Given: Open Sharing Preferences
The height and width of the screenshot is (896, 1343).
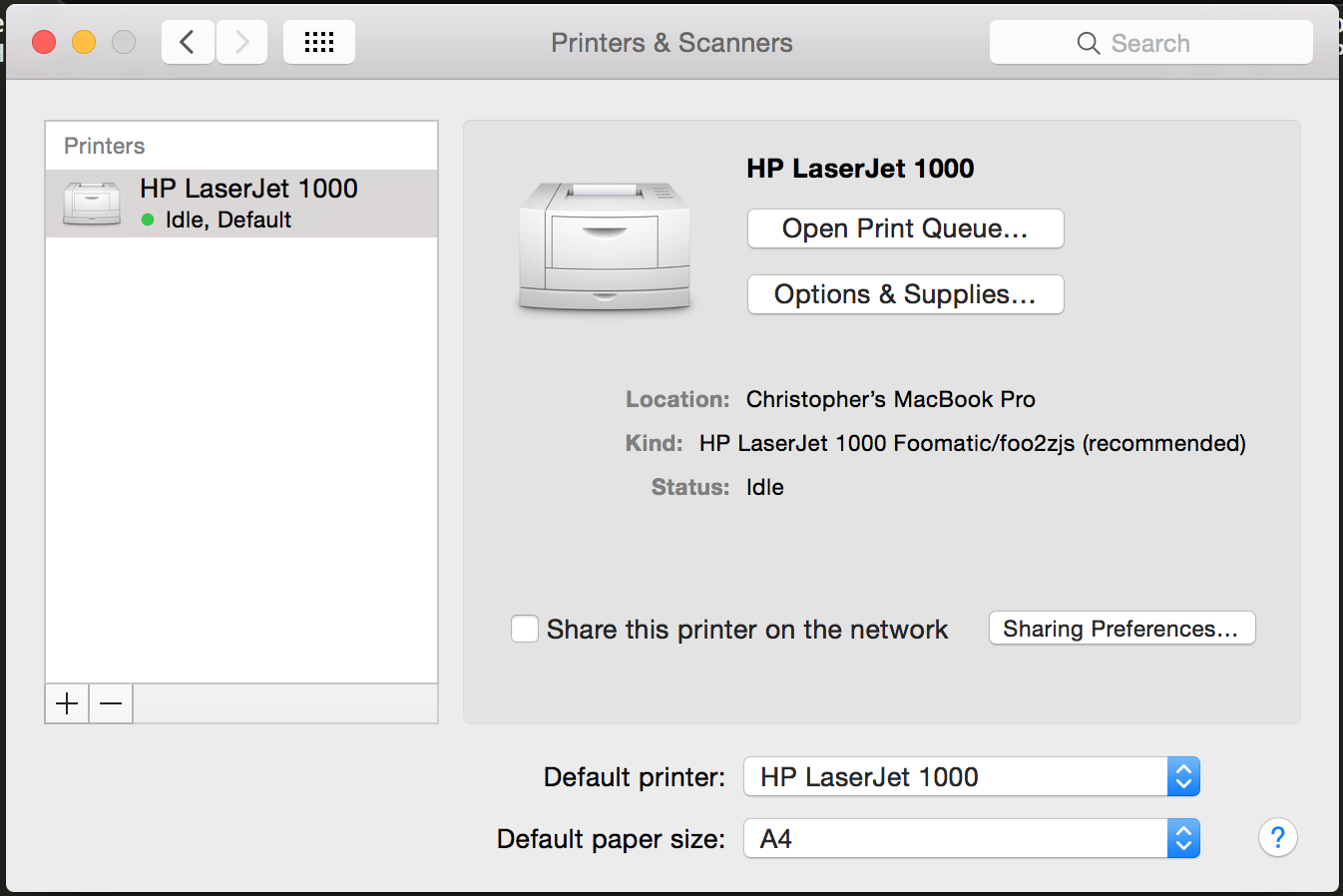Looking at the screenshot, I should click(1121, 629).
